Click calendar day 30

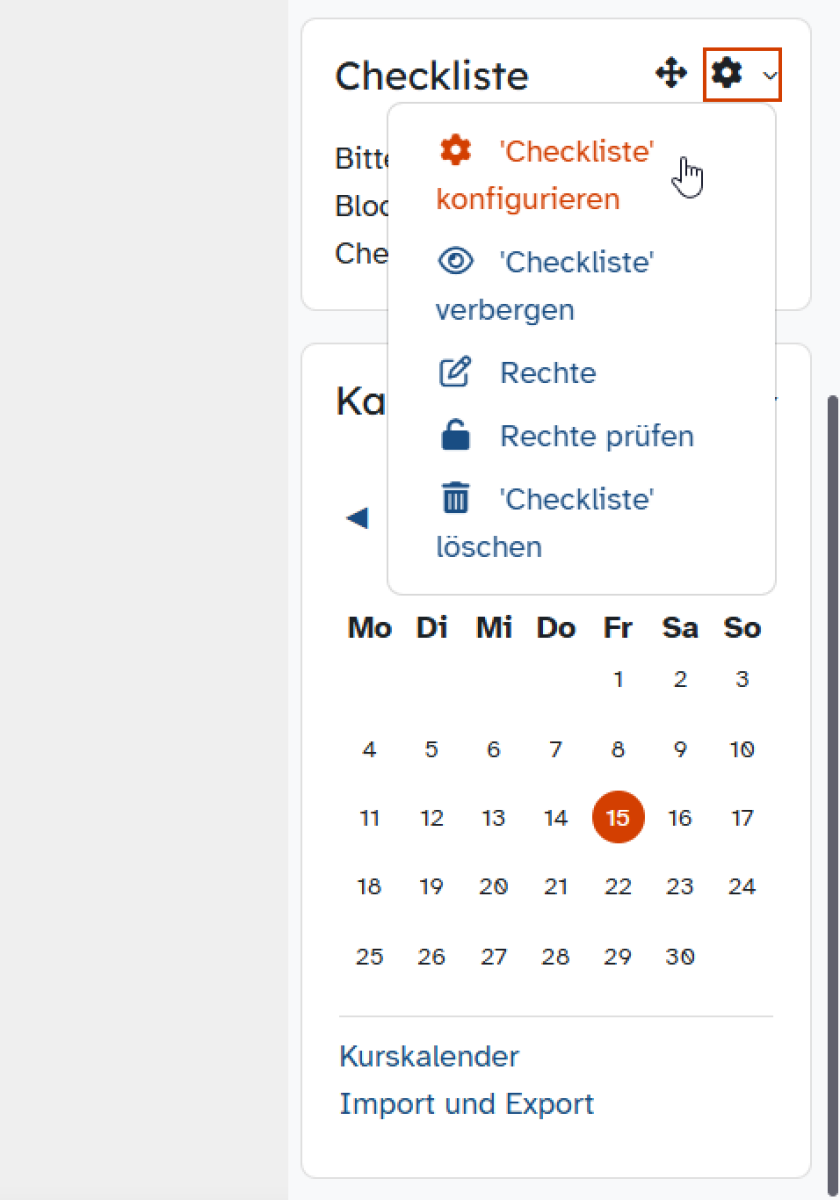(680, 956)
